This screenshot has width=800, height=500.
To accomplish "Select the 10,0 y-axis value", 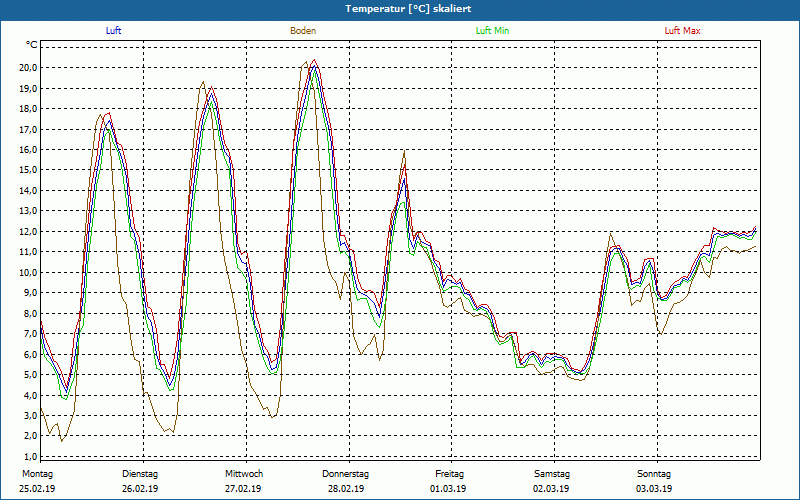I will coord(29,272).
